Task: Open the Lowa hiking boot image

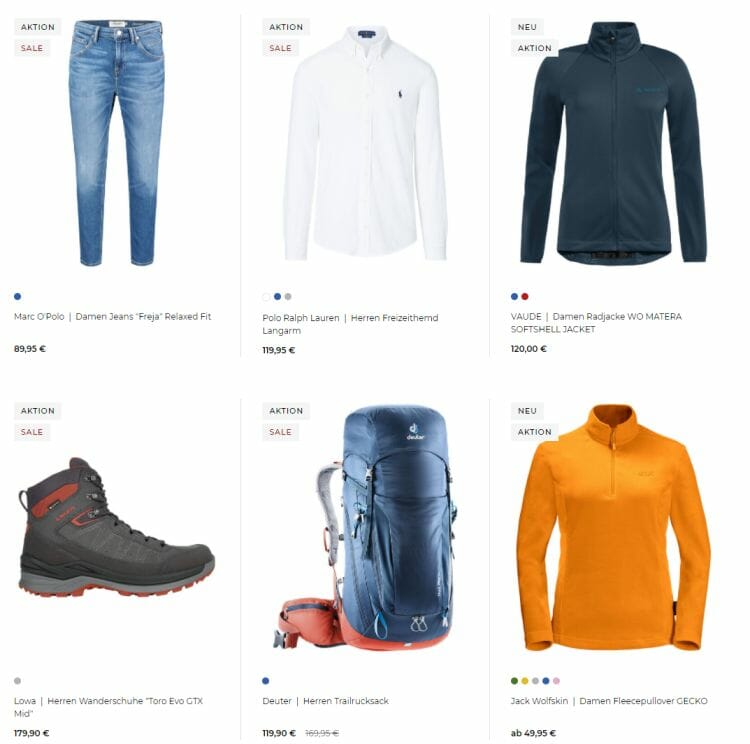Action: (x=116, y=527)
